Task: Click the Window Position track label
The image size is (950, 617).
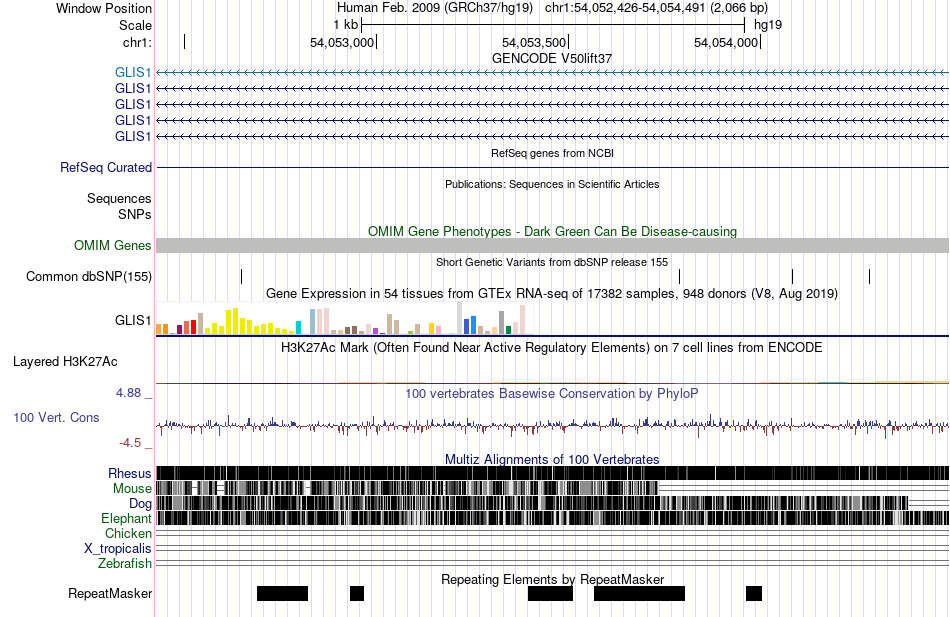Action: 104,8
